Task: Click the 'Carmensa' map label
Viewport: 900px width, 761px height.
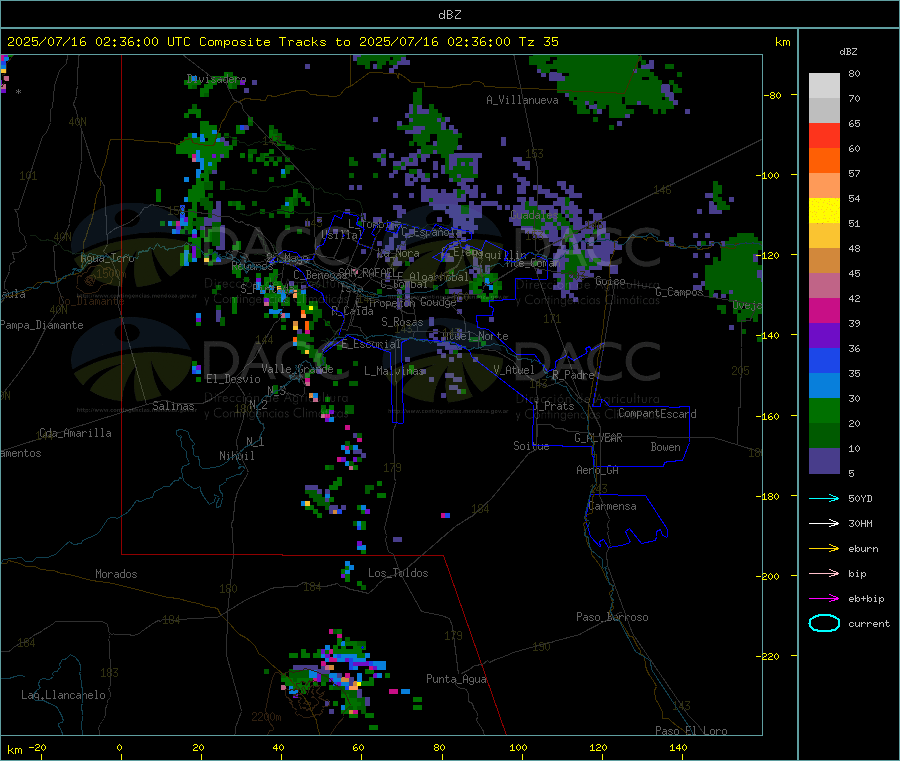Action: (x=612, y=506)
